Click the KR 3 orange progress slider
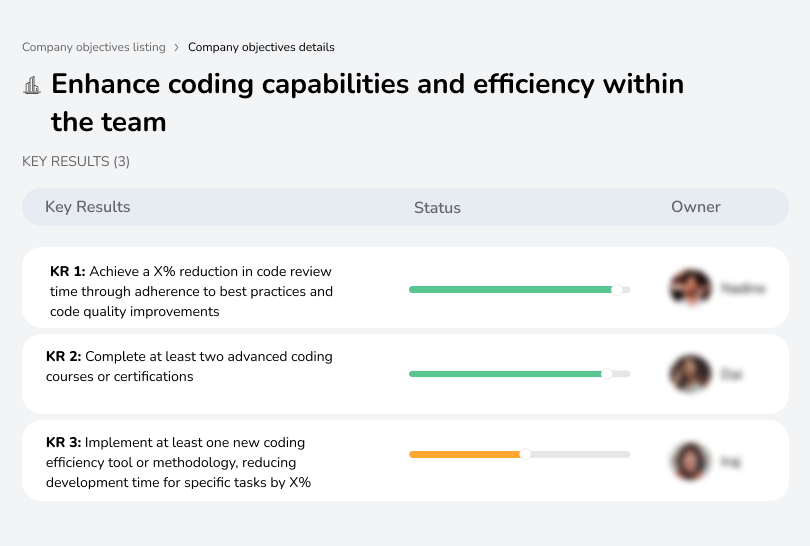Screen dimensions: 810x546 tap(519, 455)
